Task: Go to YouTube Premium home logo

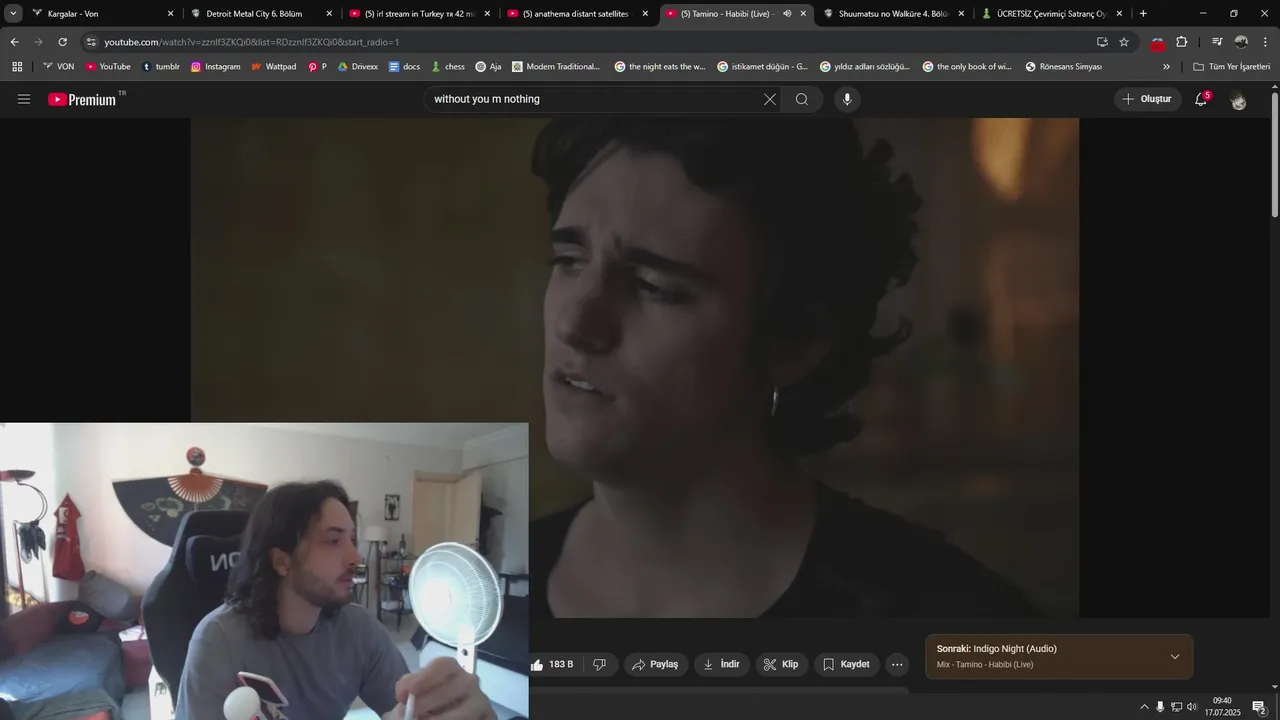Action: (85, 99)
